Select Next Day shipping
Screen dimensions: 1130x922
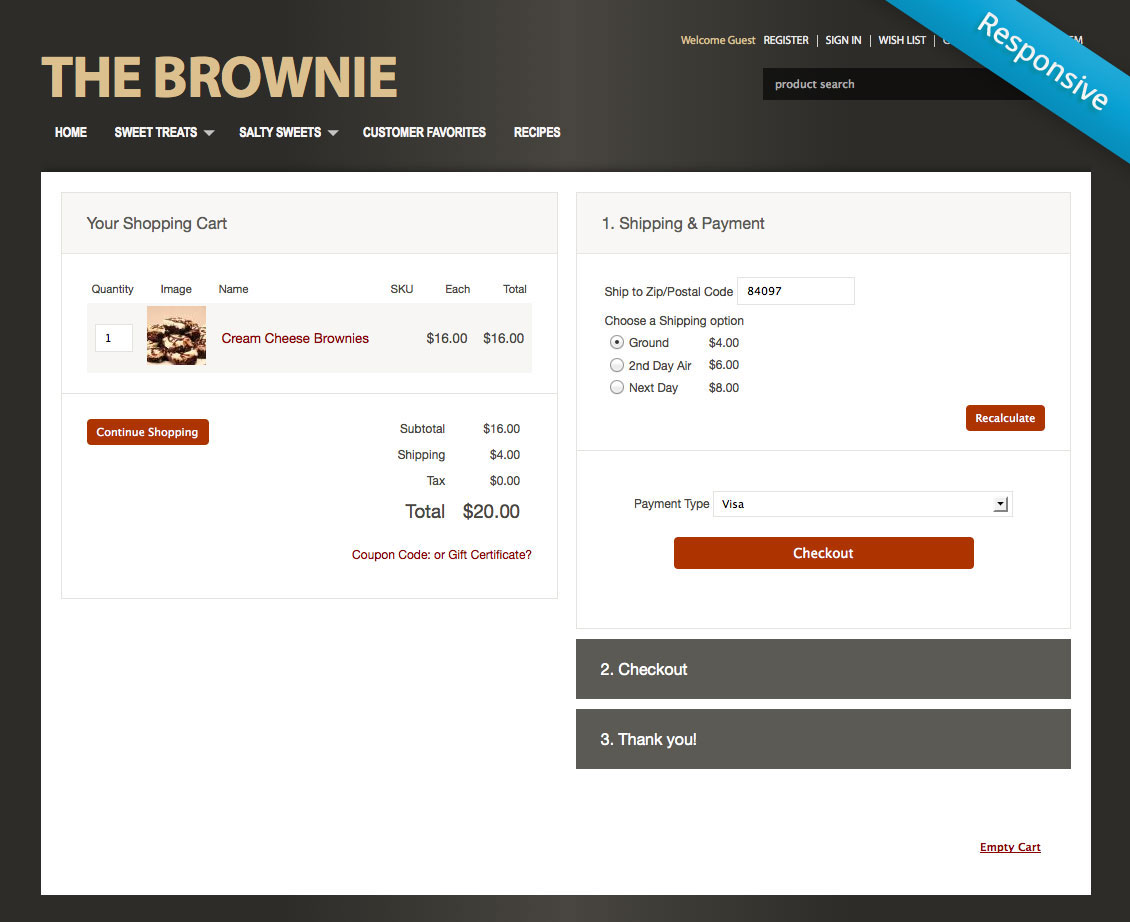[617, 387]
